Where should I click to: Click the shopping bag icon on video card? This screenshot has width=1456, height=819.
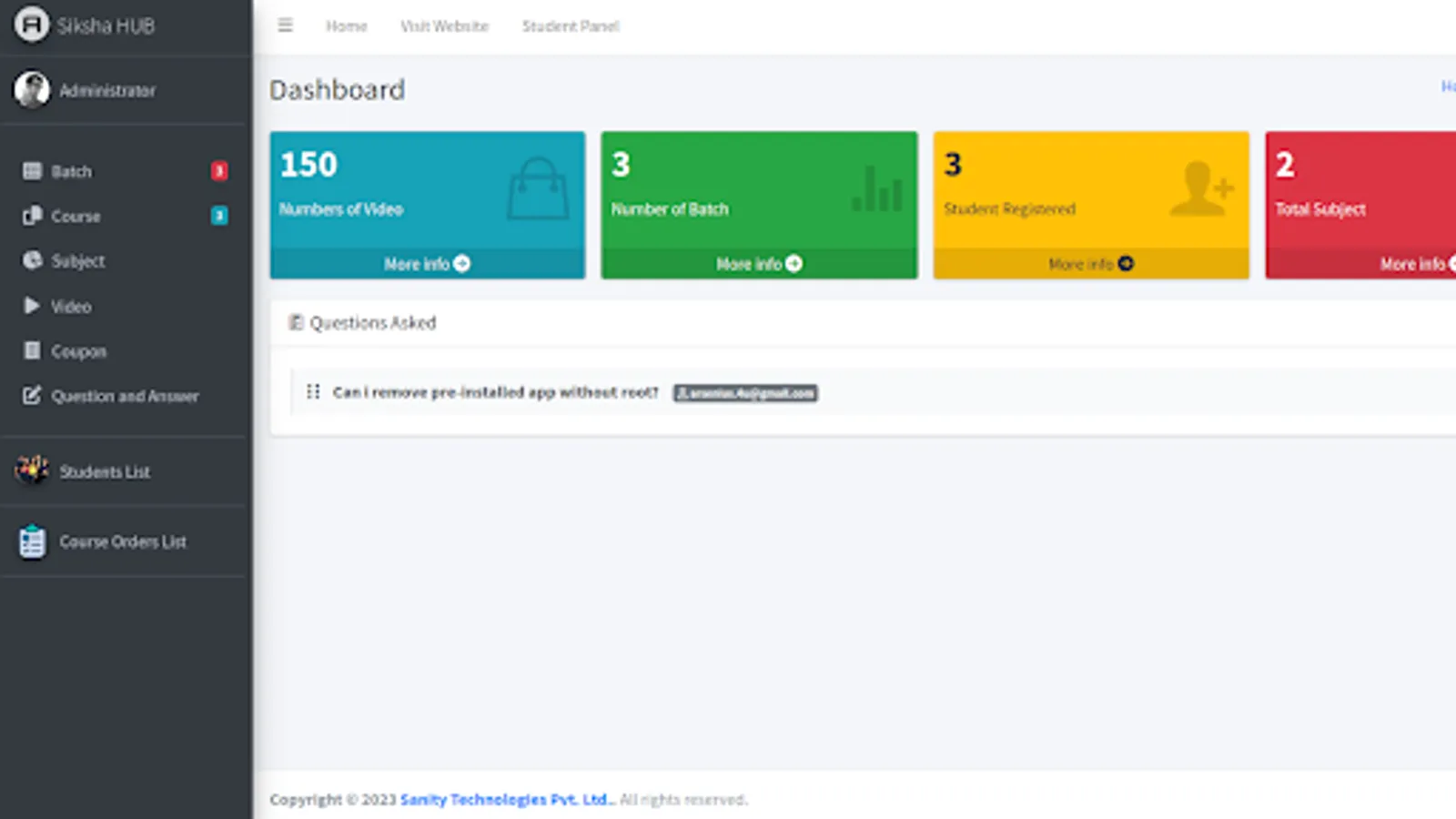[x=538, y=188]
